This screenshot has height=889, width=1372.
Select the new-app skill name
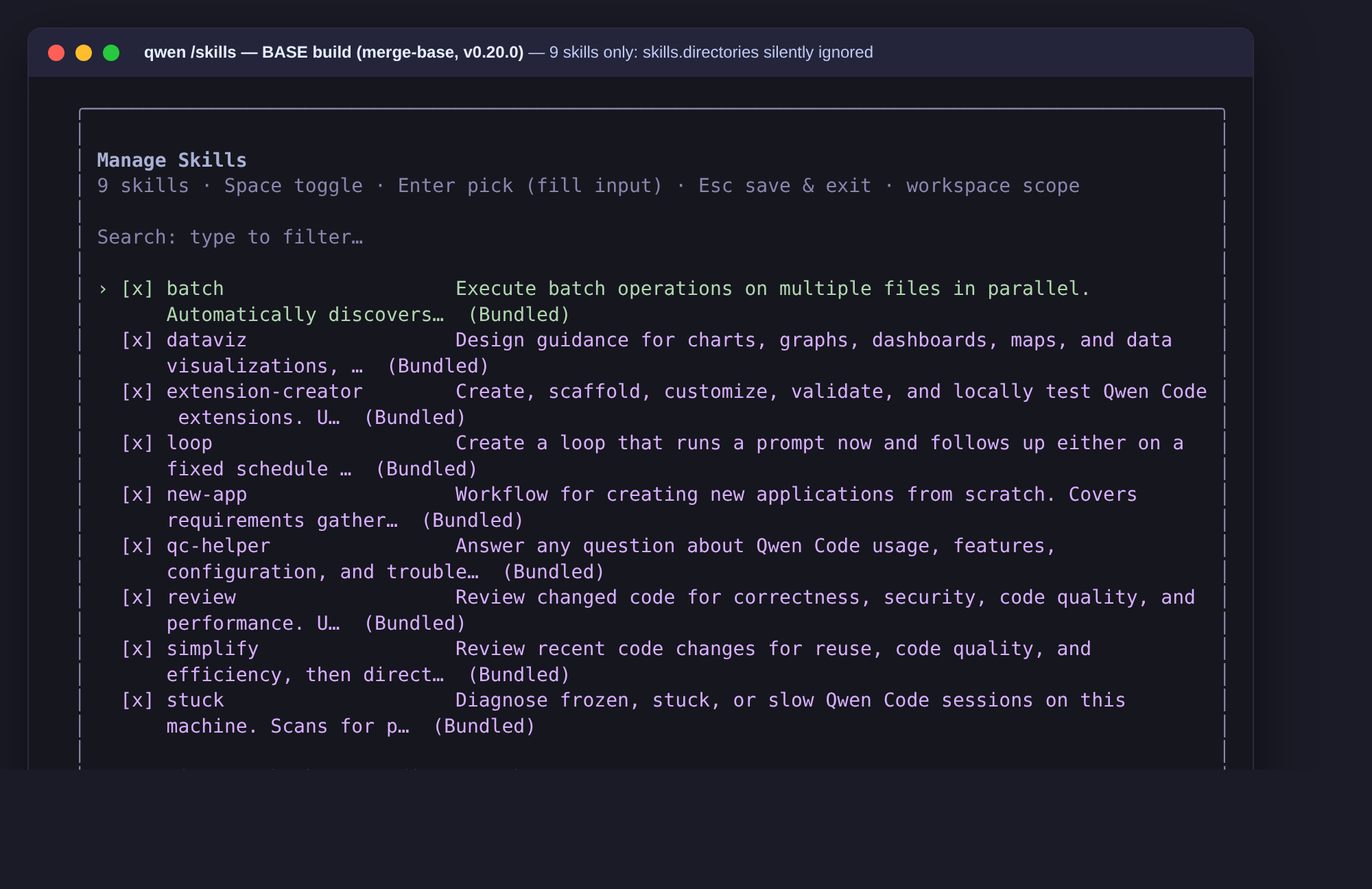[206, 495]
